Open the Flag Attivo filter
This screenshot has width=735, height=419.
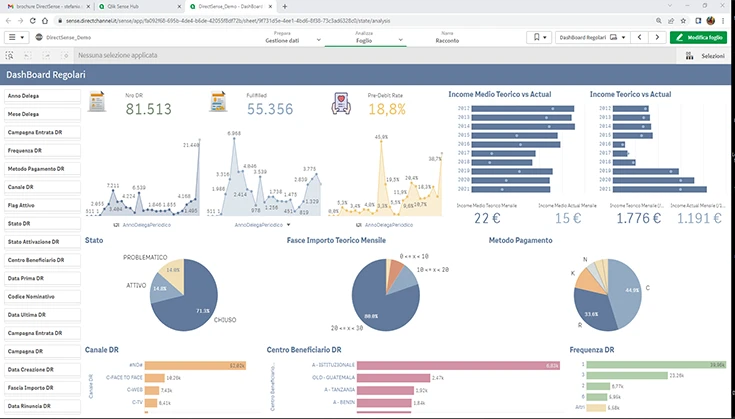pos(42,206)
